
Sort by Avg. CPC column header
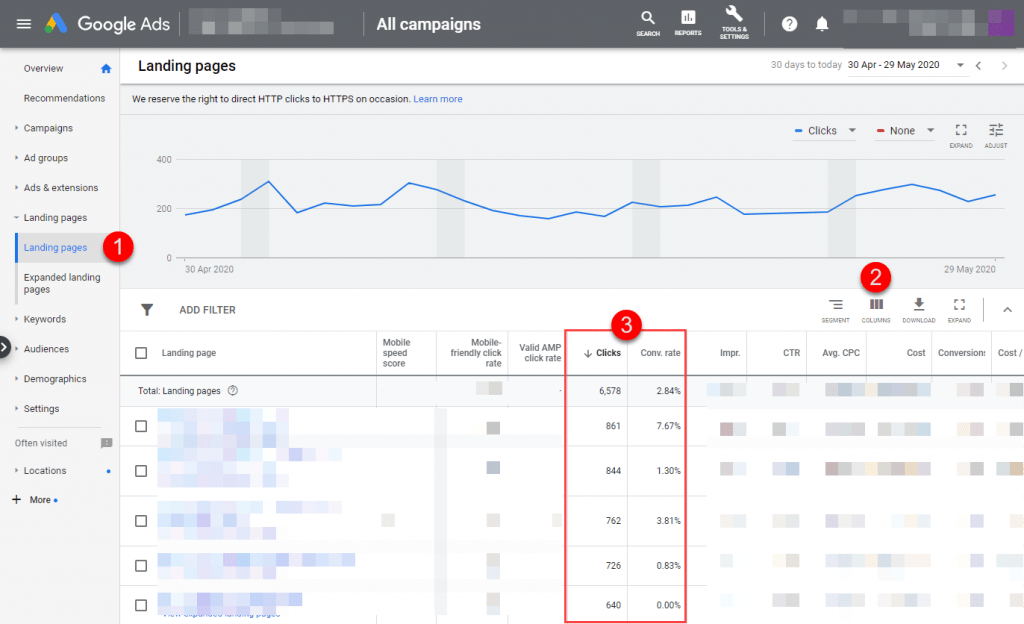841,353
